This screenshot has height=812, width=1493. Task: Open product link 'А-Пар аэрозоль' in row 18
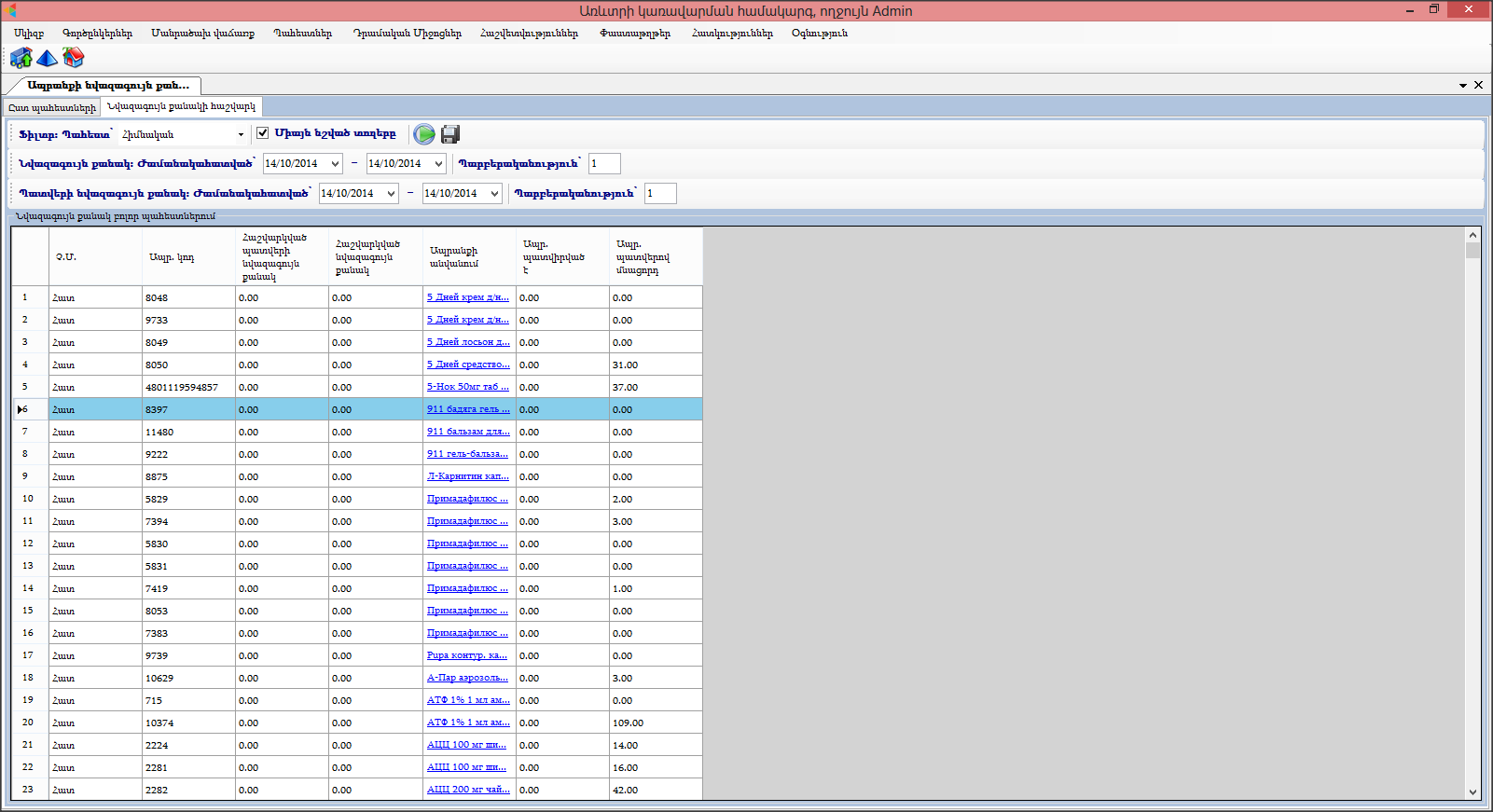(x=468, y=678)
